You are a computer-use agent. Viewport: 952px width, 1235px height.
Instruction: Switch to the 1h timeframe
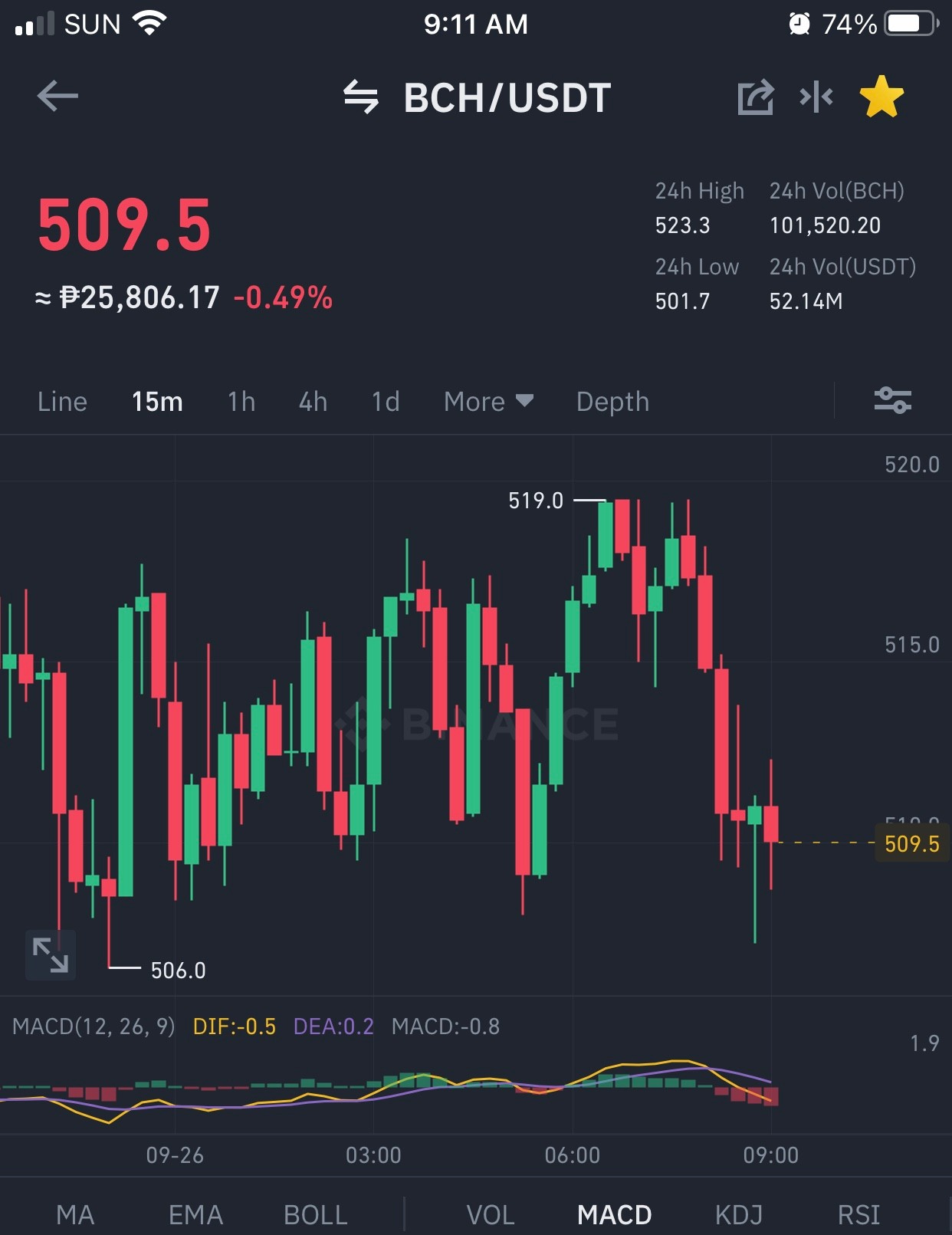click(241, 402)
